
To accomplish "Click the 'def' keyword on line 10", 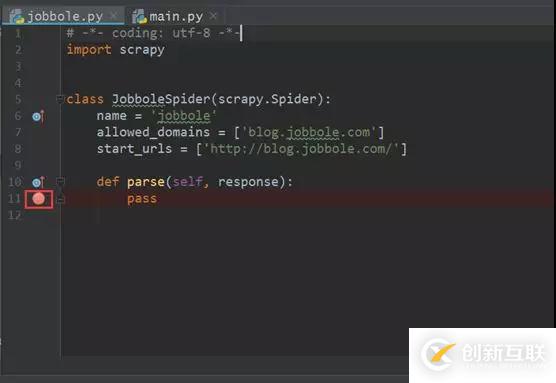I will [108, 182].
